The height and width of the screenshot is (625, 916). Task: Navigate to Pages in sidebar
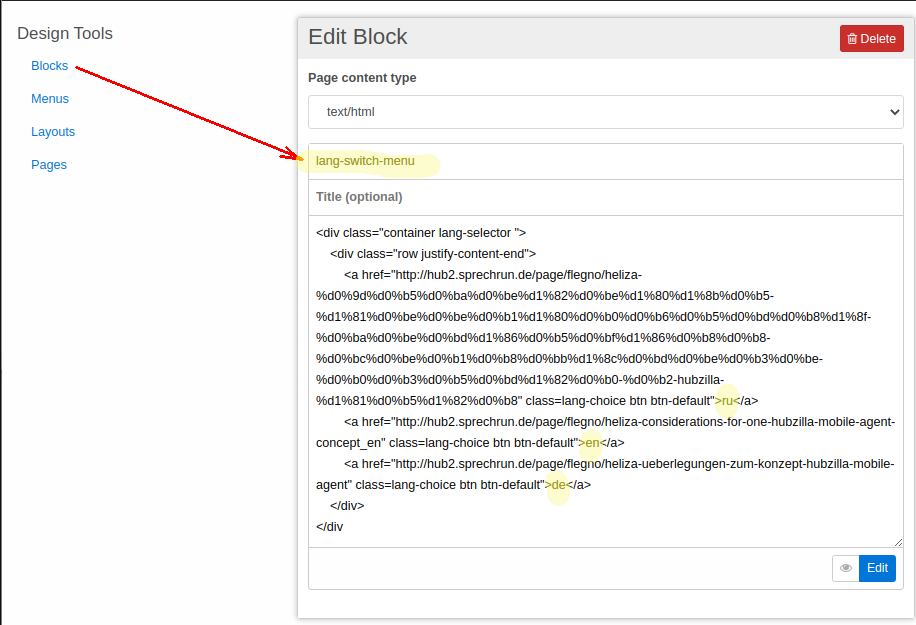click(x=49, y=165)
